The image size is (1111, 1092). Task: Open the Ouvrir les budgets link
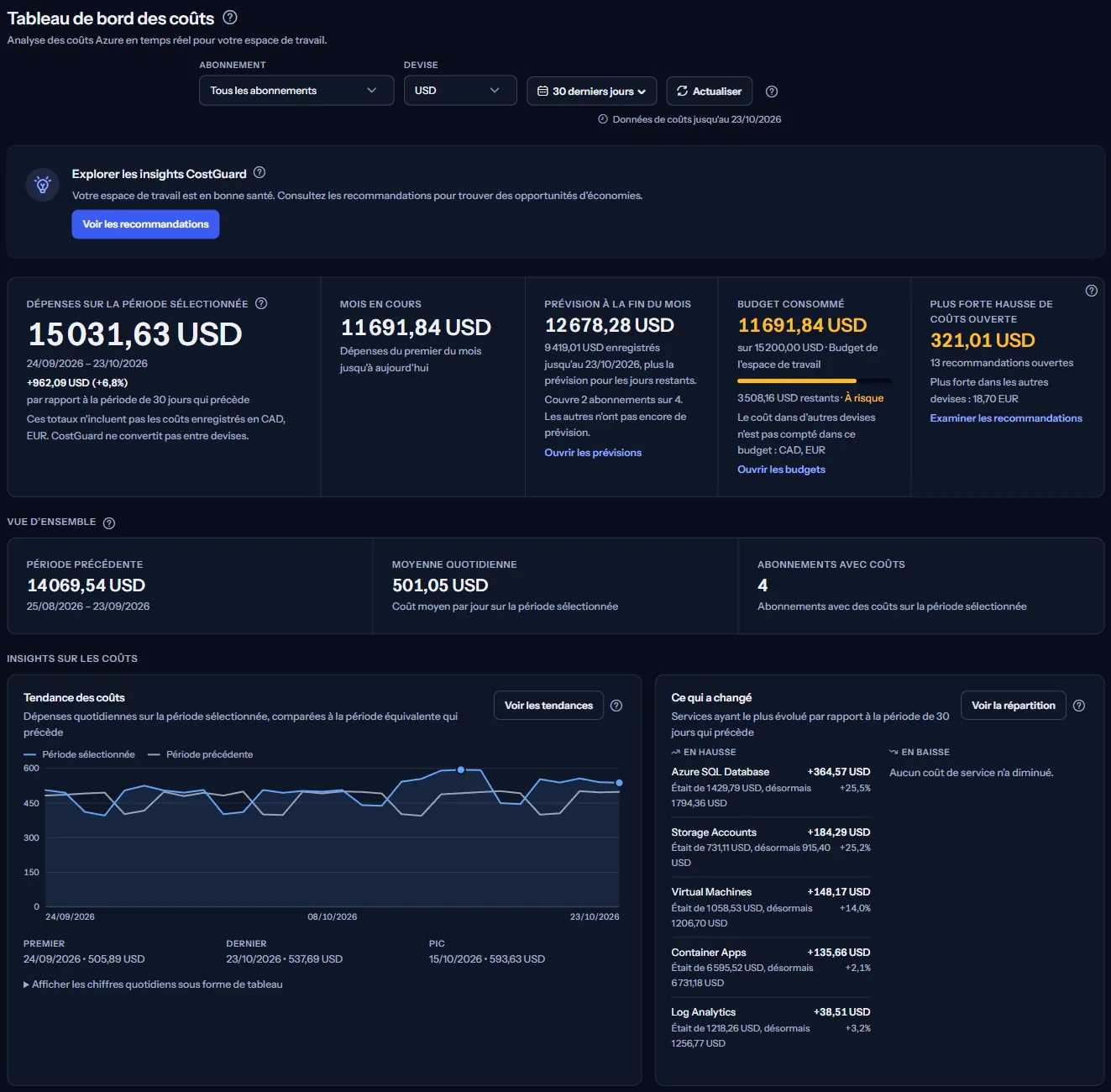click(781, 470)
